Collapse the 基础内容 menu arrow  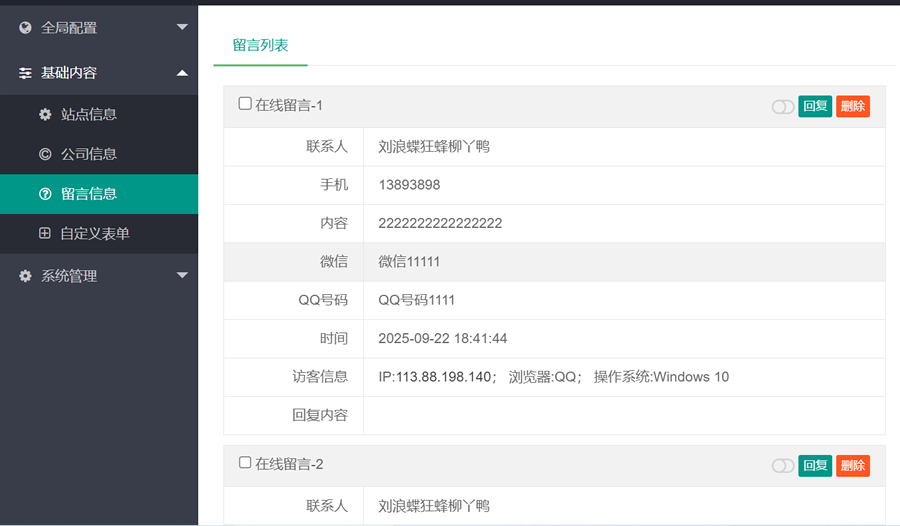183,73
